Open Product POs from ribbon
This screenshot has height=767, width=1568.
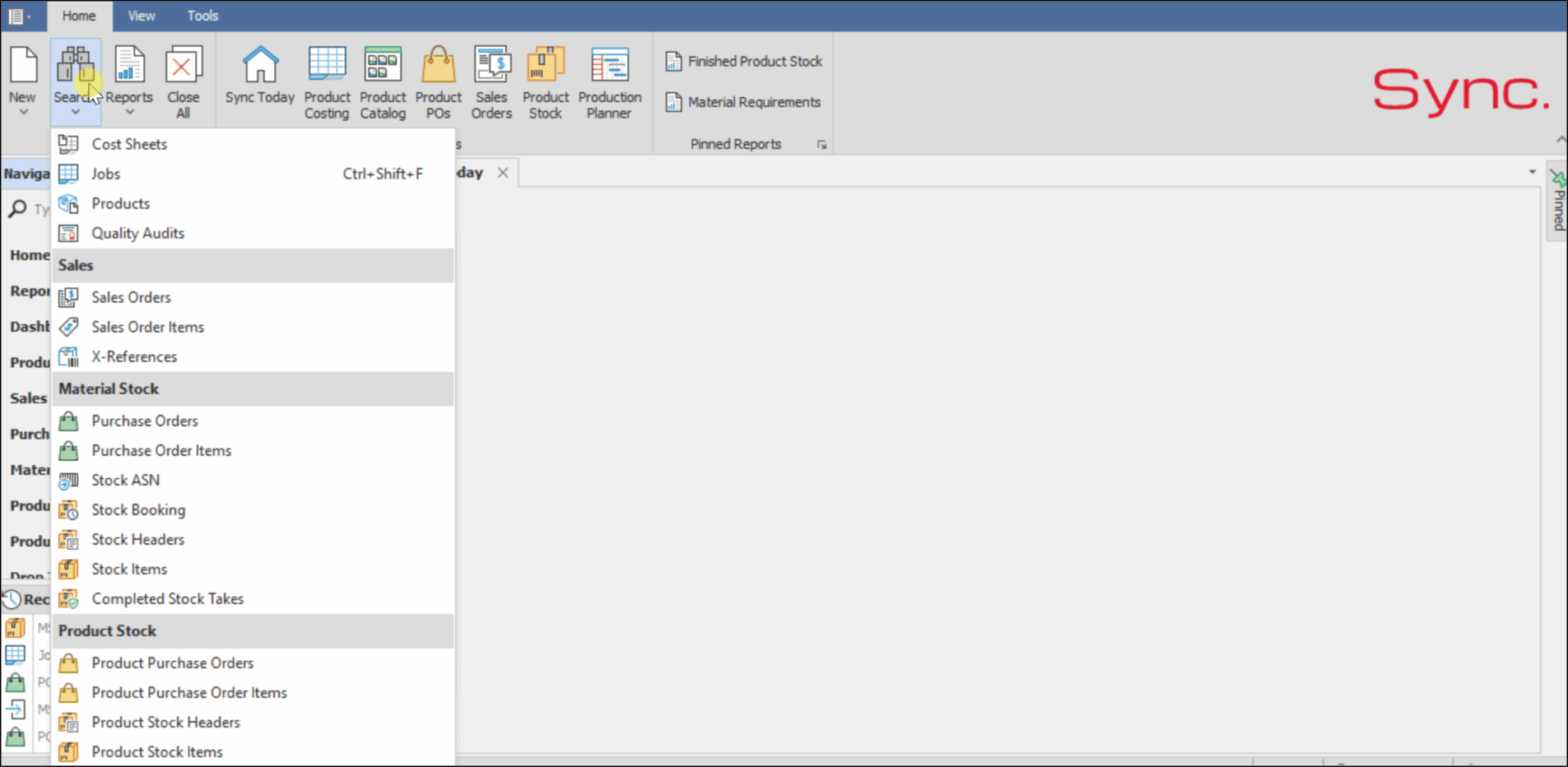[438, 81]
